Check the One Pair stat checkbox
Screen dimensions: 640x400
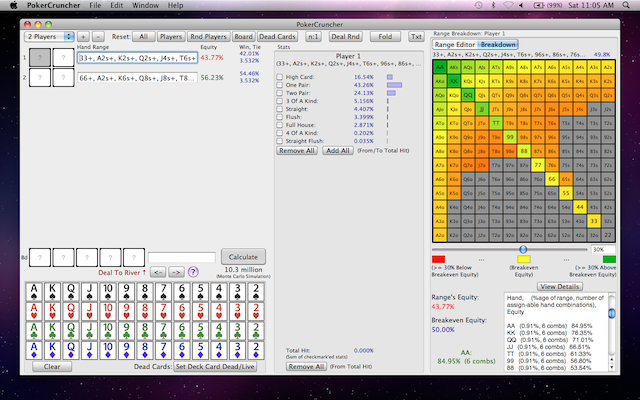point(280,85)
